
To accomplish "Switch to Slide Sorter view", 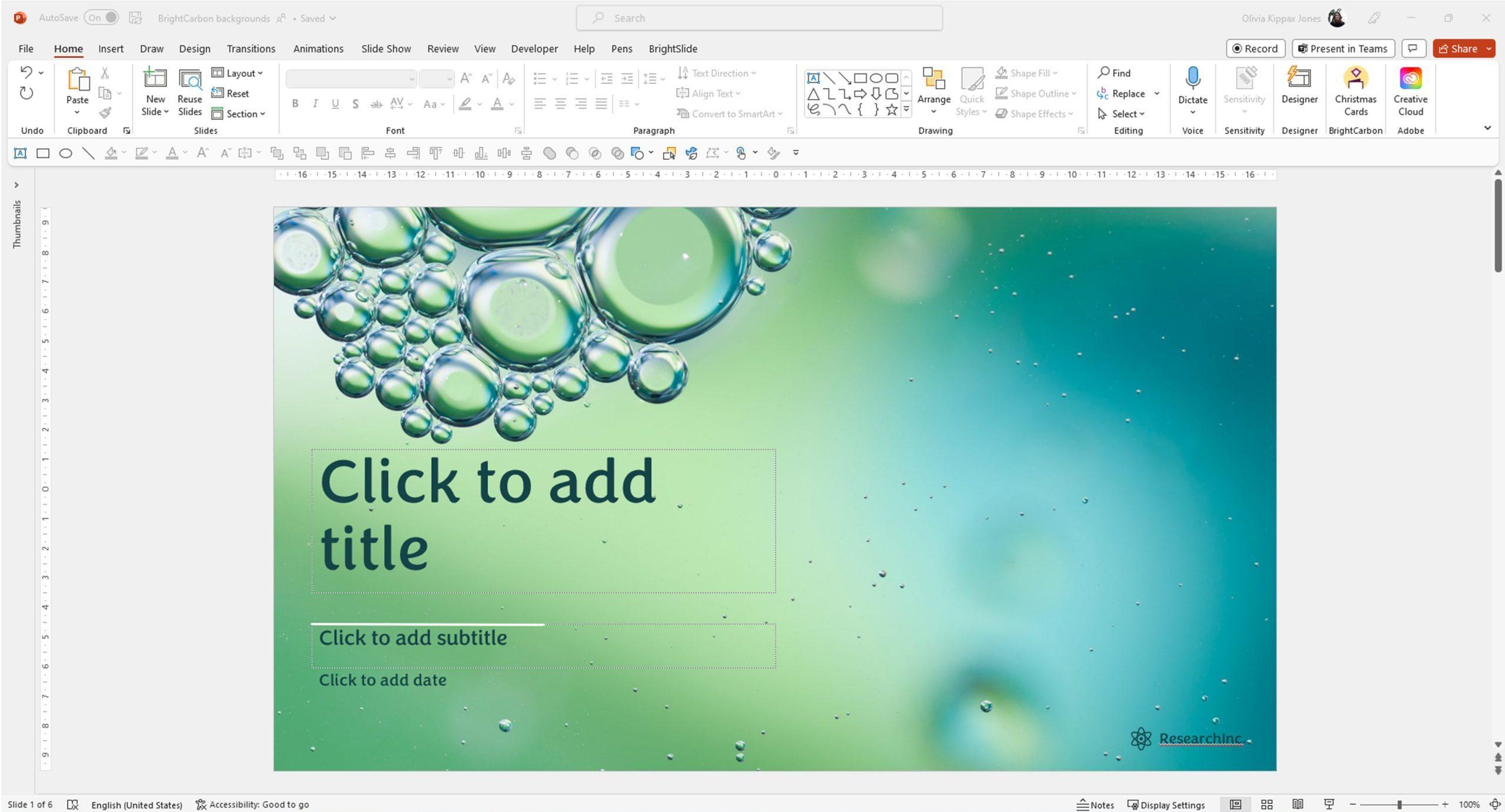I will pyautogui.click(x=1267, y=804).
